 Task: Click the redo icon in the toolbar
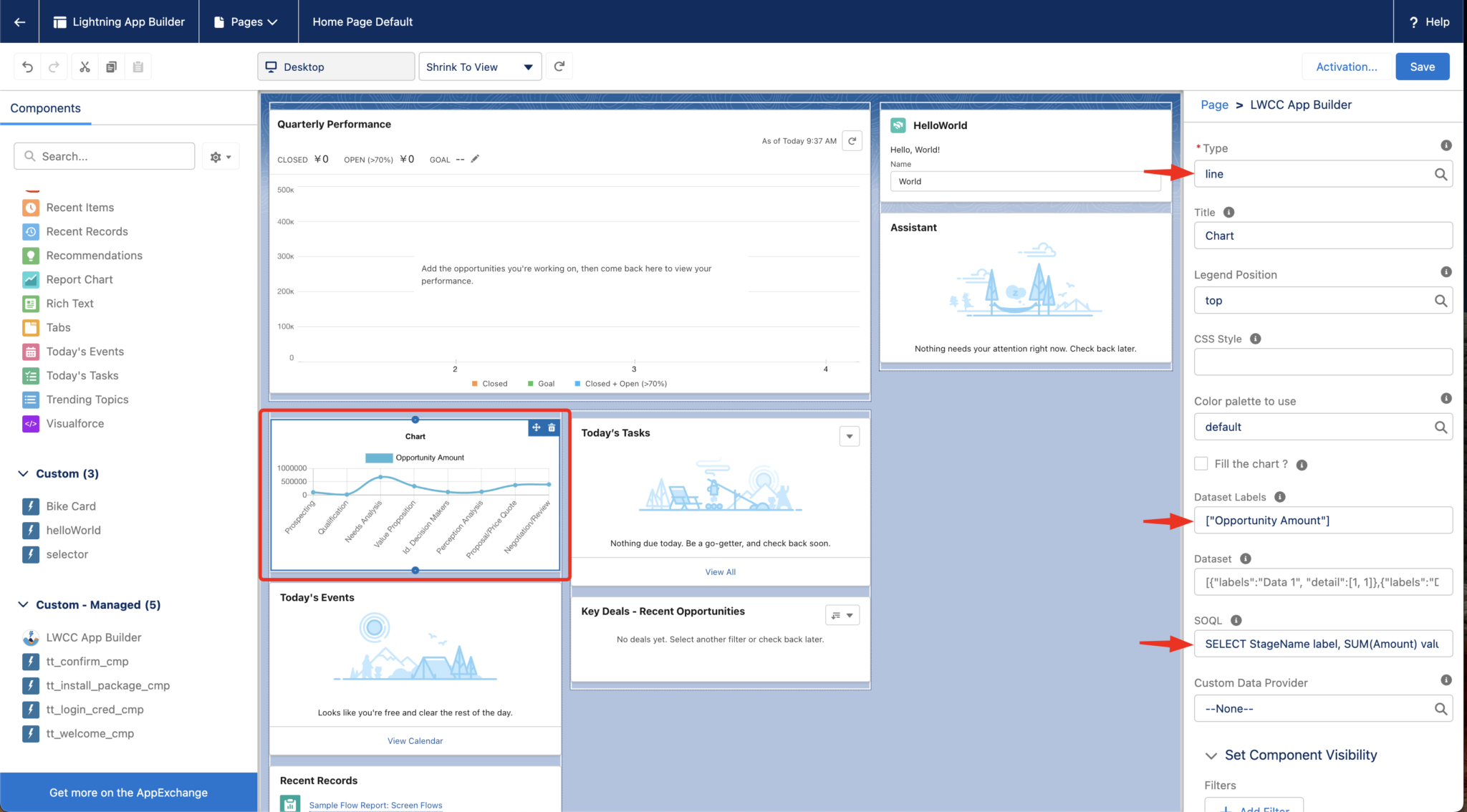(x=54, y=66)
